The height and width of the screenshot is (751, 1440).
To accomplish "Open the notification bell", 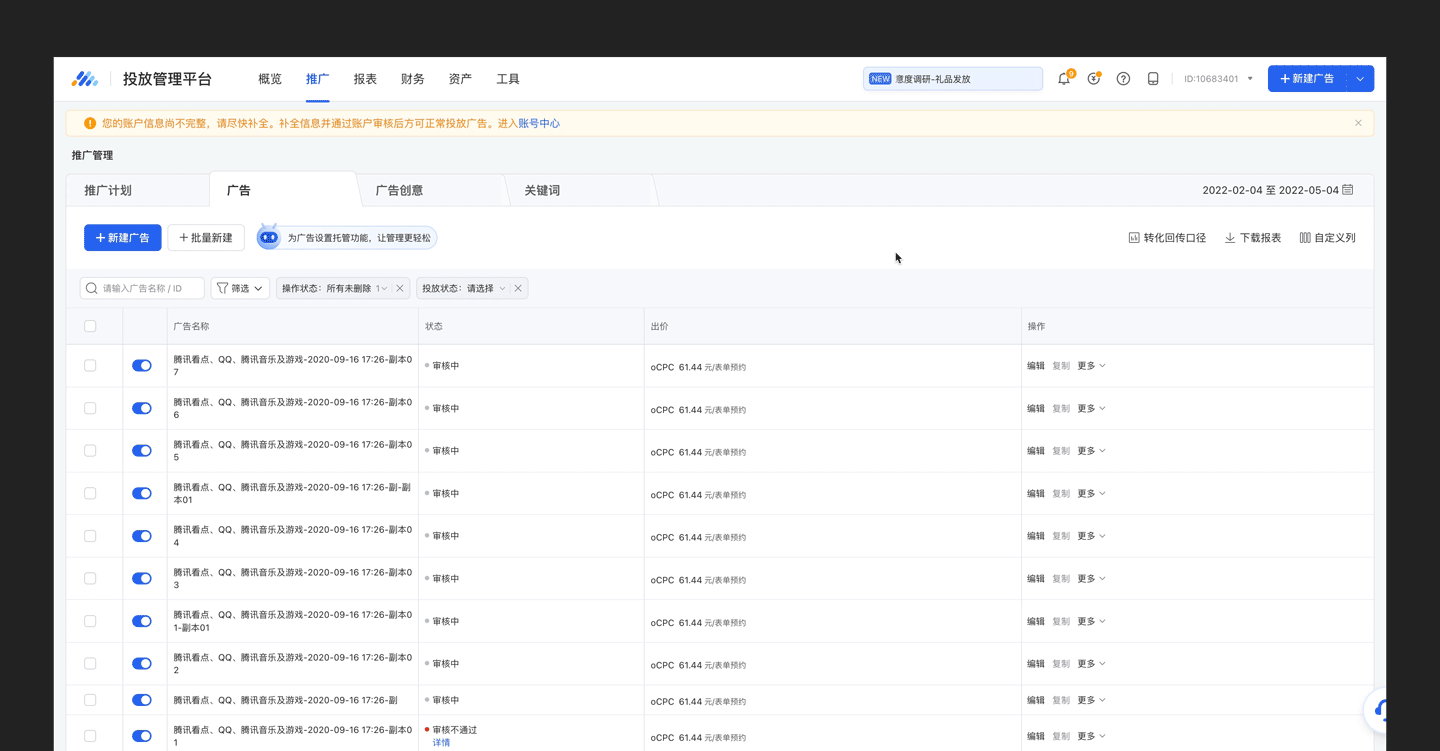I will click(1064, 79).
